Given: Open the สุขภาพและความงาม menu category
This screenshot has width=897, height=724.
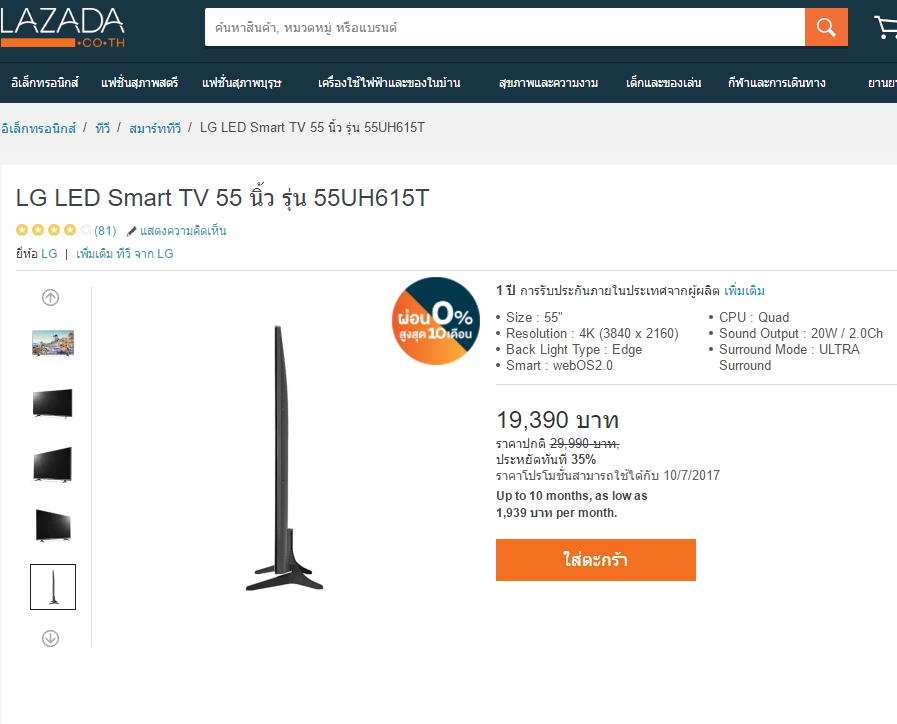Looking at the screenshot, I should tap(548, 83).
